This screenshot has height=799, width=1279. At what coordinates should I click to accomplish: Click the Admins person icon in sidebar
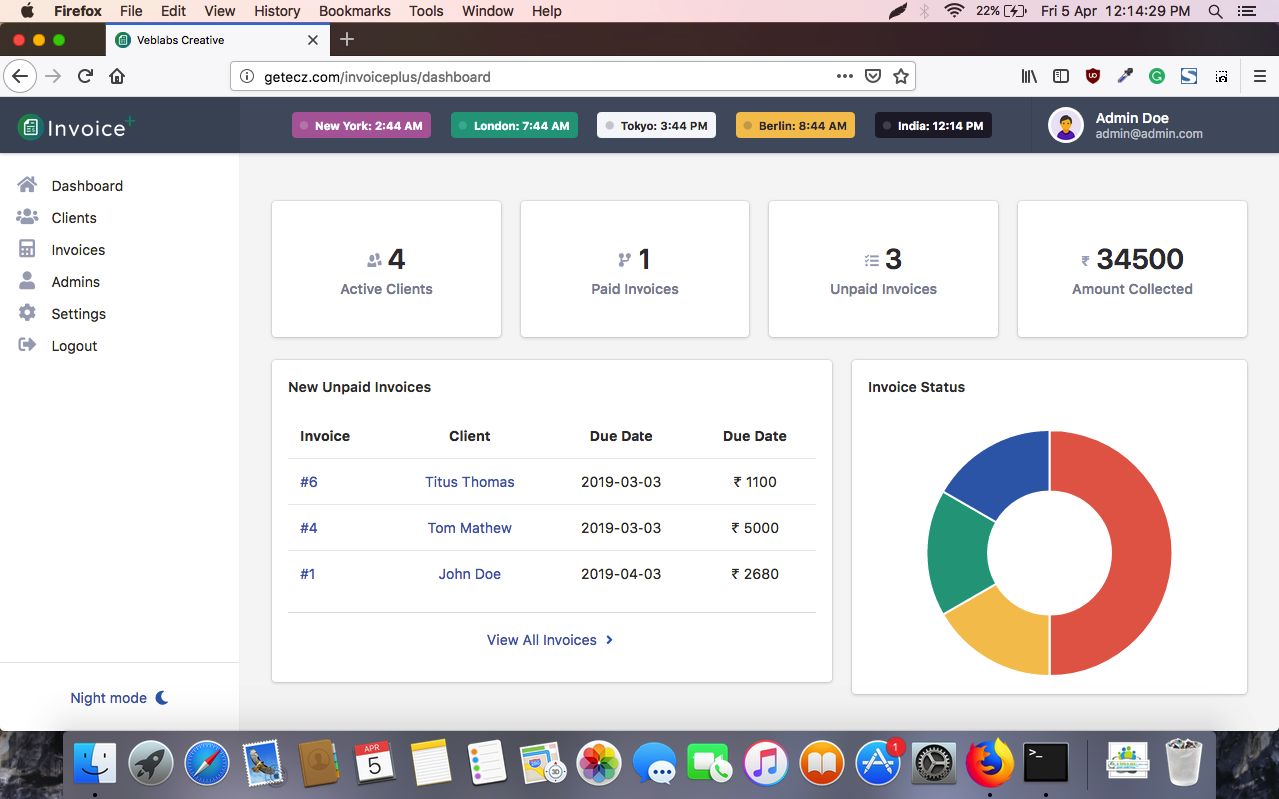(x=27, y=281)
